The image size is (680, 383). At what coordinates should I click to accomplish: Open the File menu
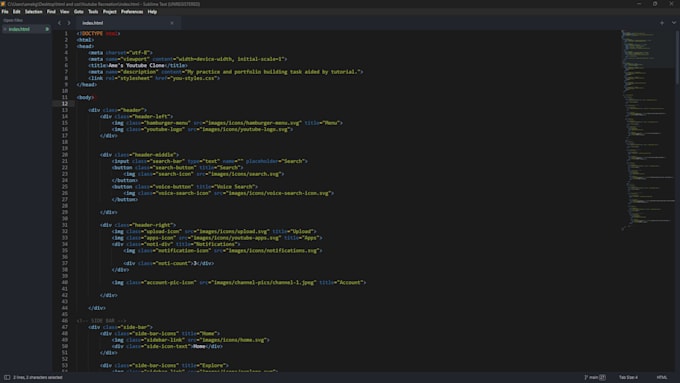pyautogui.click(x=5, y=12)
